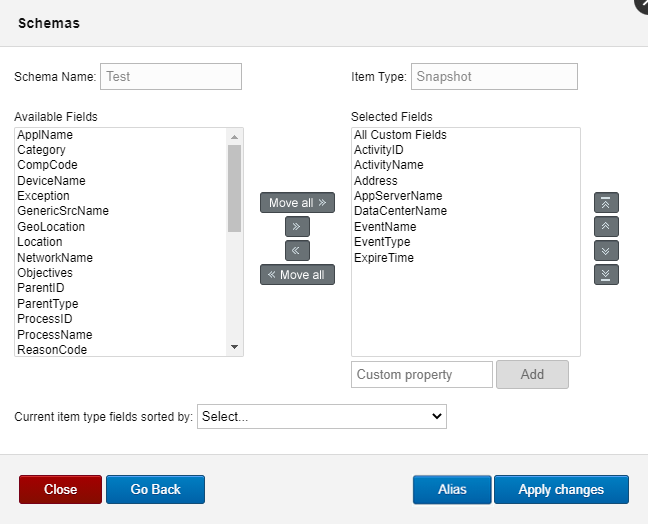Move the selected field to the top of the list
This screenshot has width=648, height=524.
606,202
